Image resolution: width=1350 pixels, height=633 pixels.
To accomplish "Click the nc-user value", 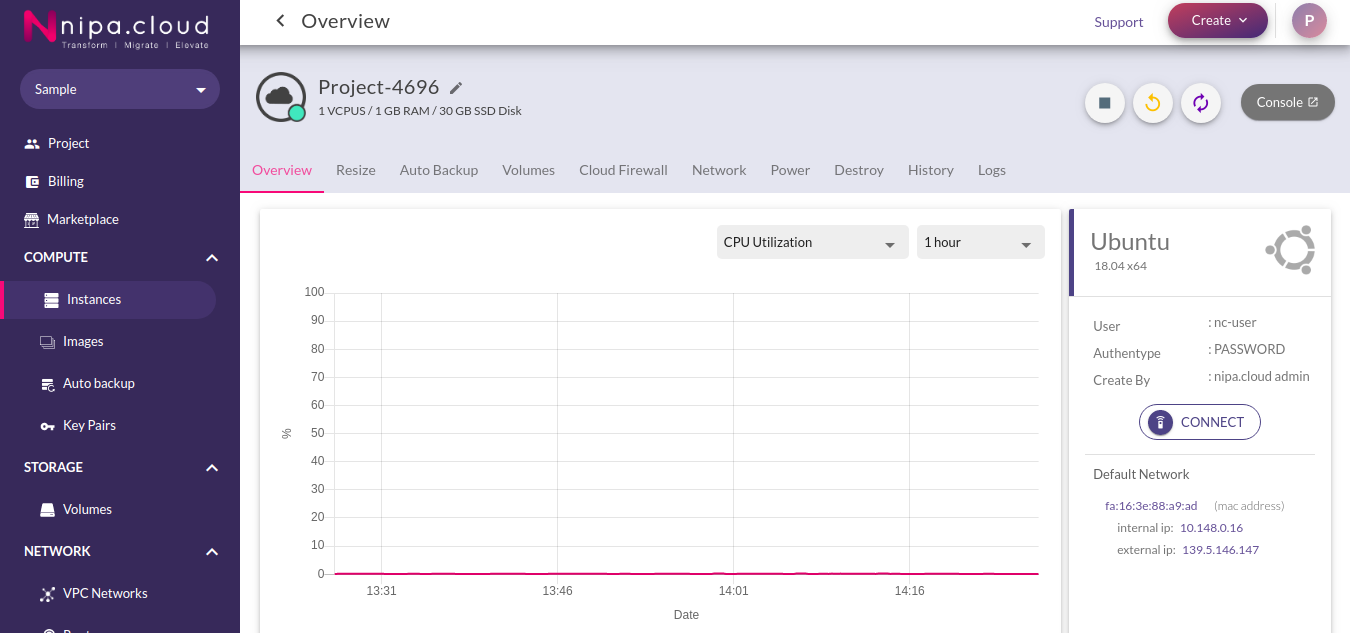I will (x=1234, y=323).
